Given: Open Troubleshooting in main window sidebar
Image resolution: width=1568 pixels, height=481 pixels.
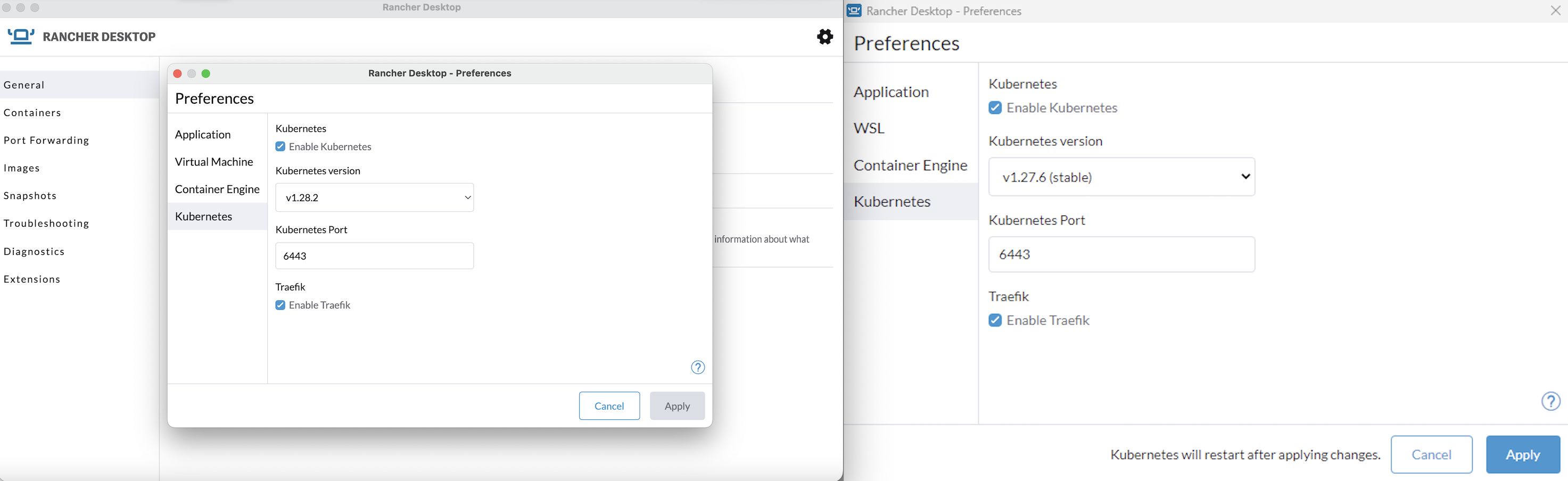Looking at the screenshot, I should click(79, 223).
